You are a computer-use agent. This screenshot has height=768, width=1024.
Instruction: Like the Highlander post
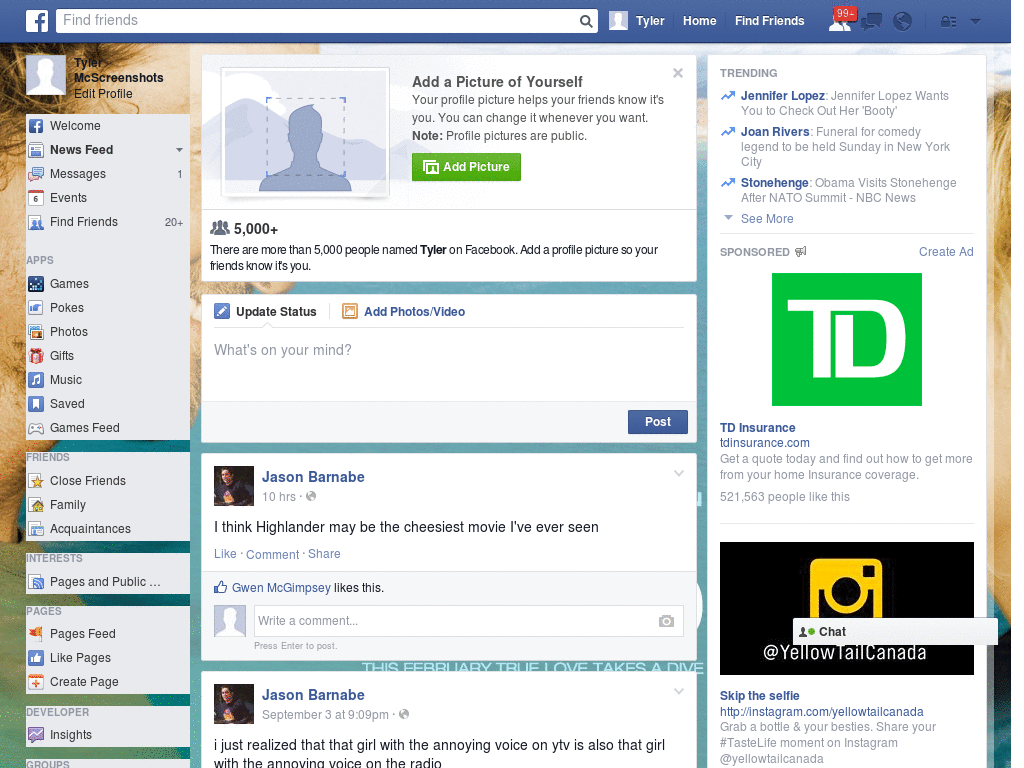click(225, 554)
